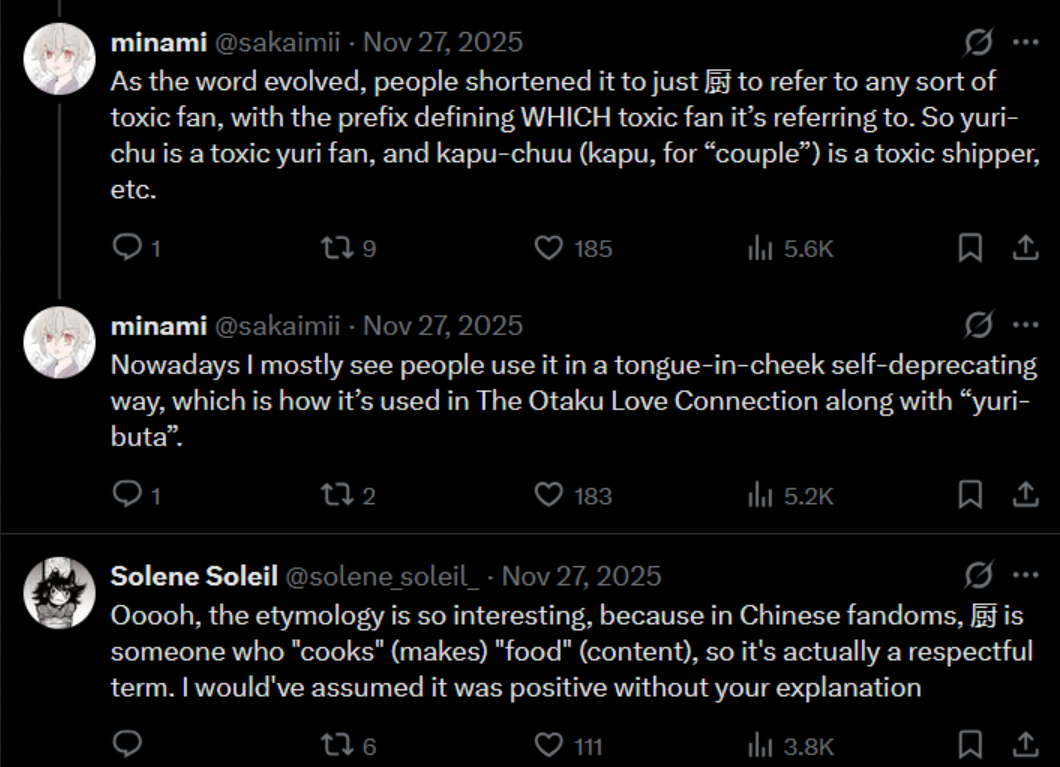Like Solene Soleil's reply with 111 likes
The width and height of the screenshot is (1060, 767).
coord(549,744)
